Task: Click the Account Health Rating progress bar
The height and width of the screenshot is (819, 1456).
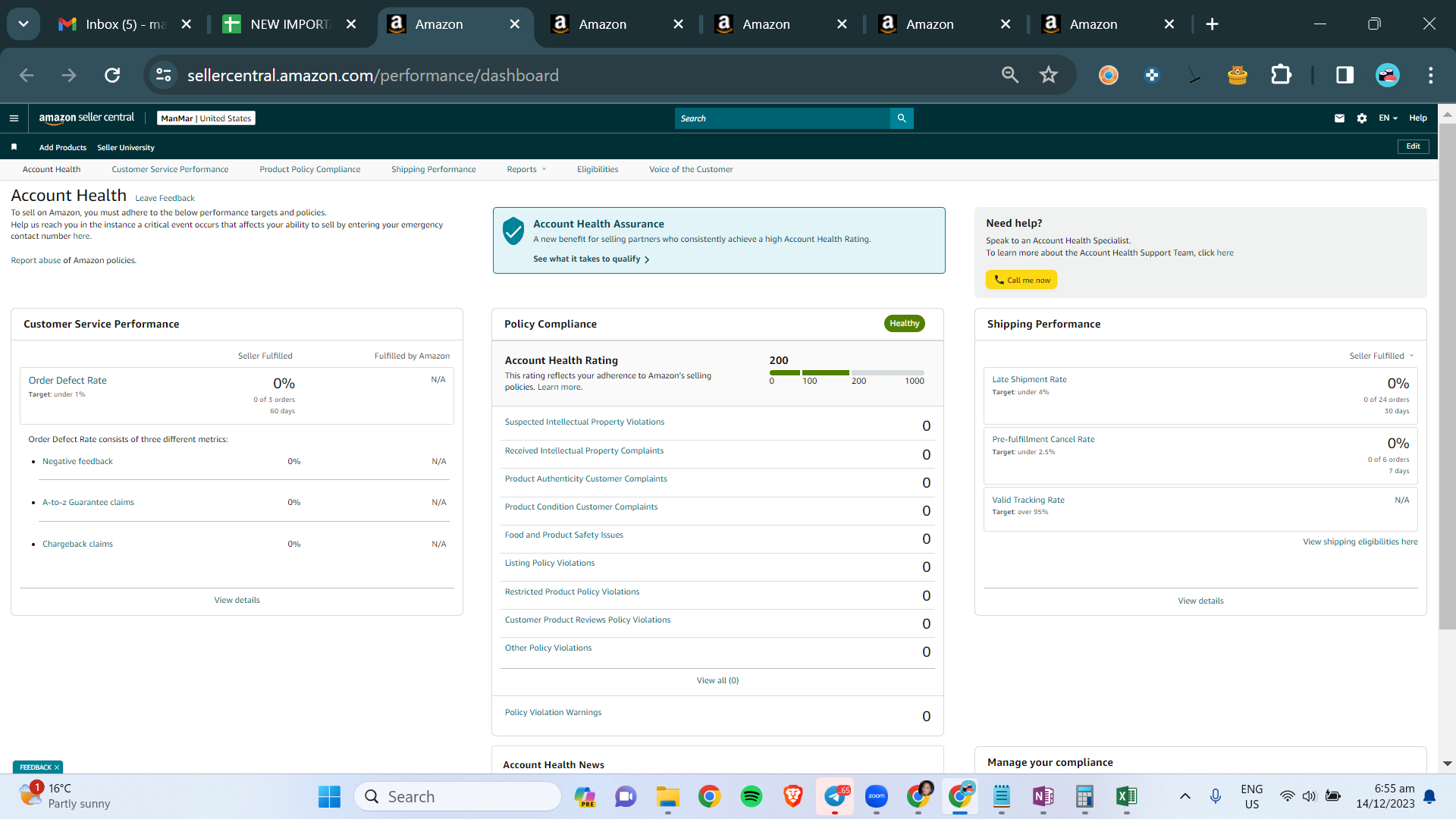Action: [847, 372]
